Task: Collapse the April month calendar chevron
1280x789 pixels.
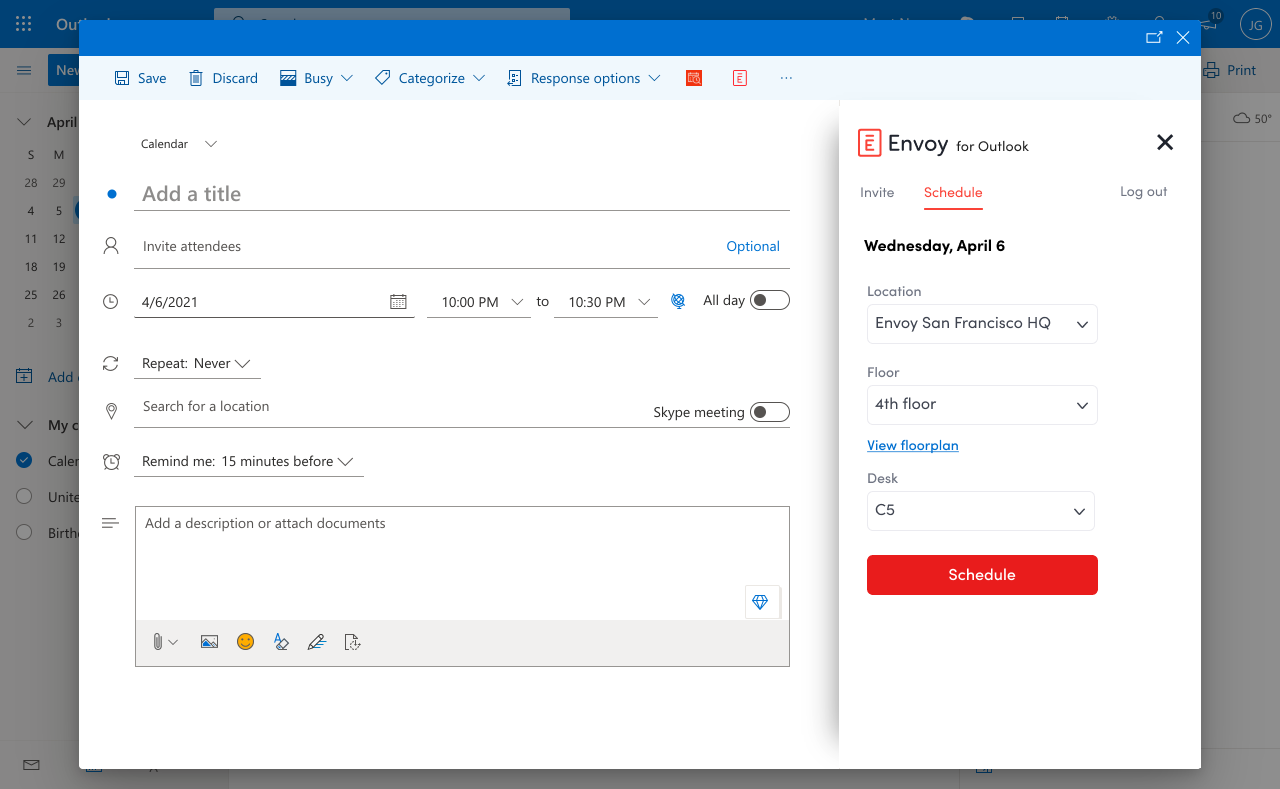Action: click(x=25, y=122)
